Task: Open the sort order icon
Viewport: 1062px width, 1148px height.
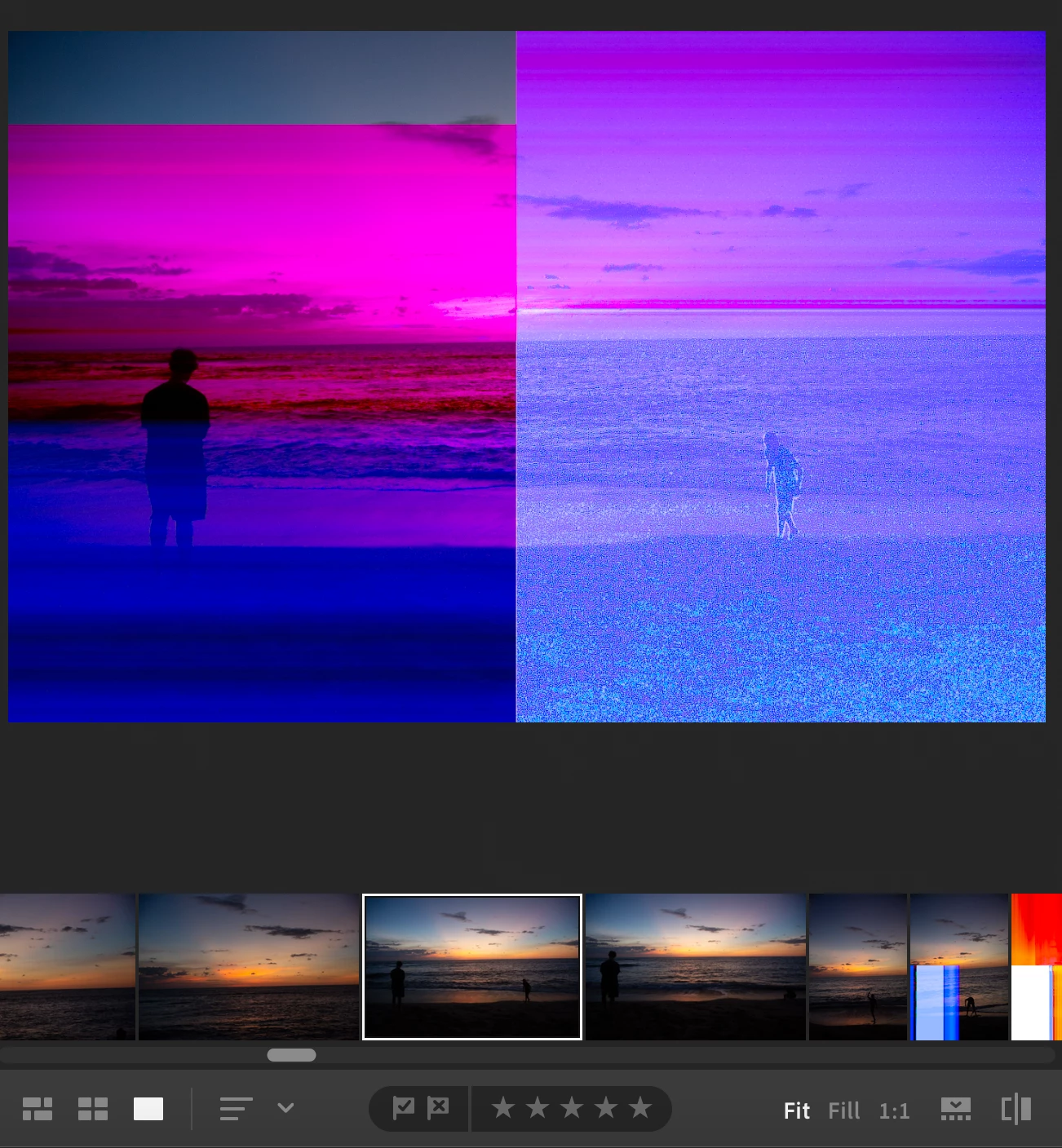Action: 236,1109
